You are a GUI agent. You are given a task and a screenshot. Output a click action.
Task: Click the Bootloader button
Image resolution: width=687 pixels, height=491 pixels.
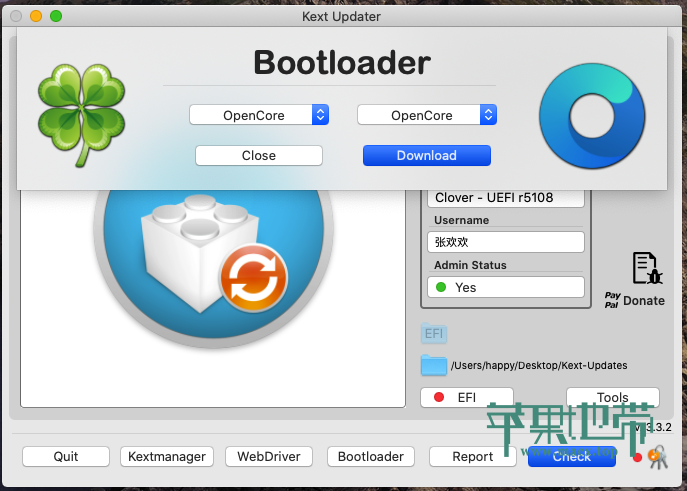click(371, 456)
